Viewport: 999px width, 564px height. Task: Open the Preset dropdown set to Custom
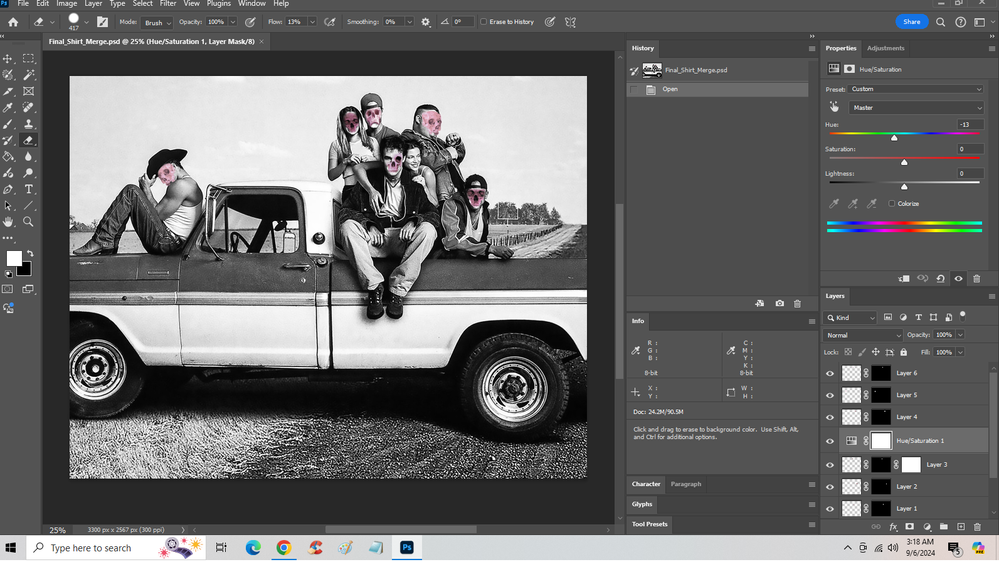(x=916, y=89)
